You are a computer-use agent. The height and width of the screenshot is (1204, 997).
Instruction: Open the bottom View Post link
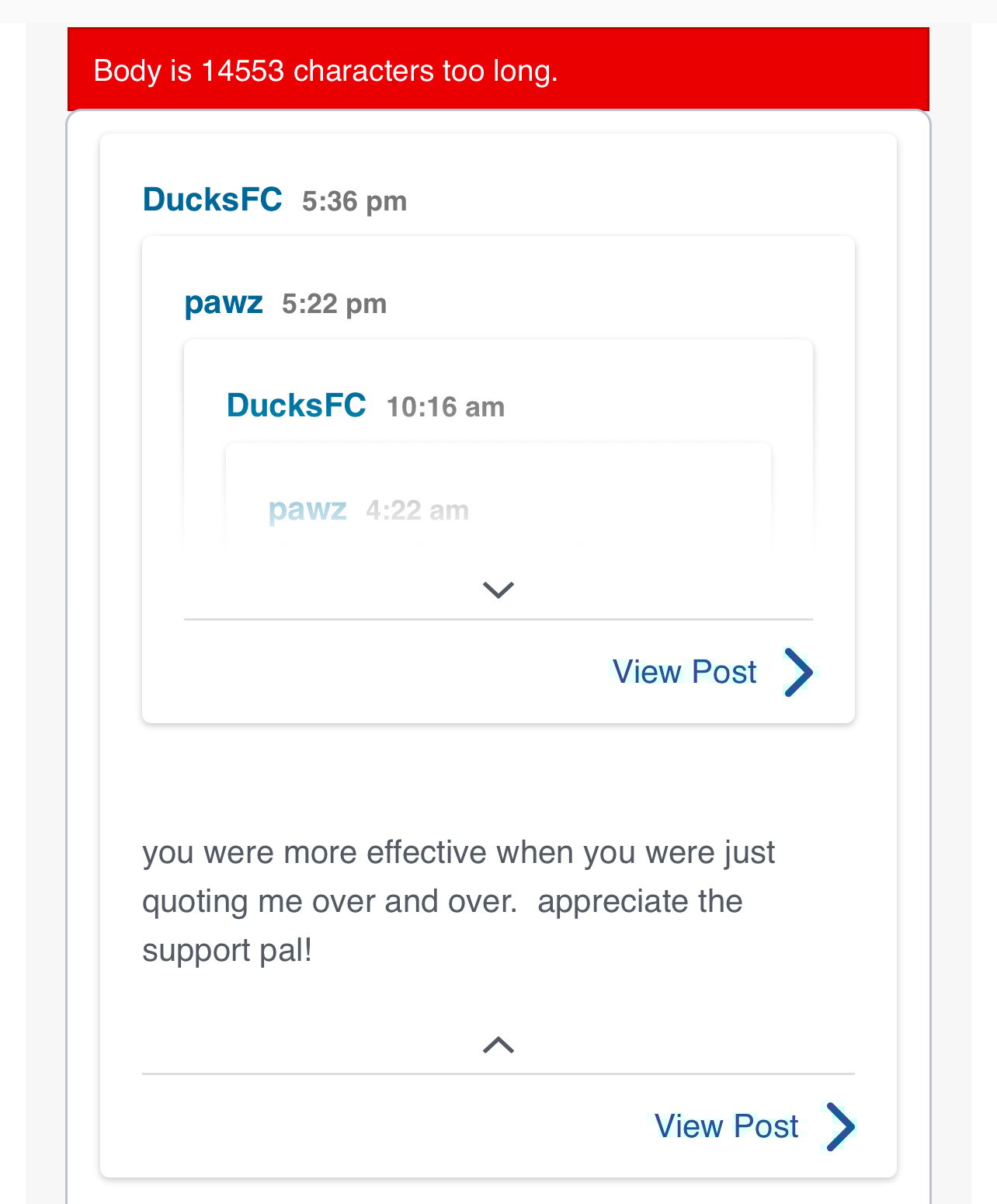tap(726, 1126)
